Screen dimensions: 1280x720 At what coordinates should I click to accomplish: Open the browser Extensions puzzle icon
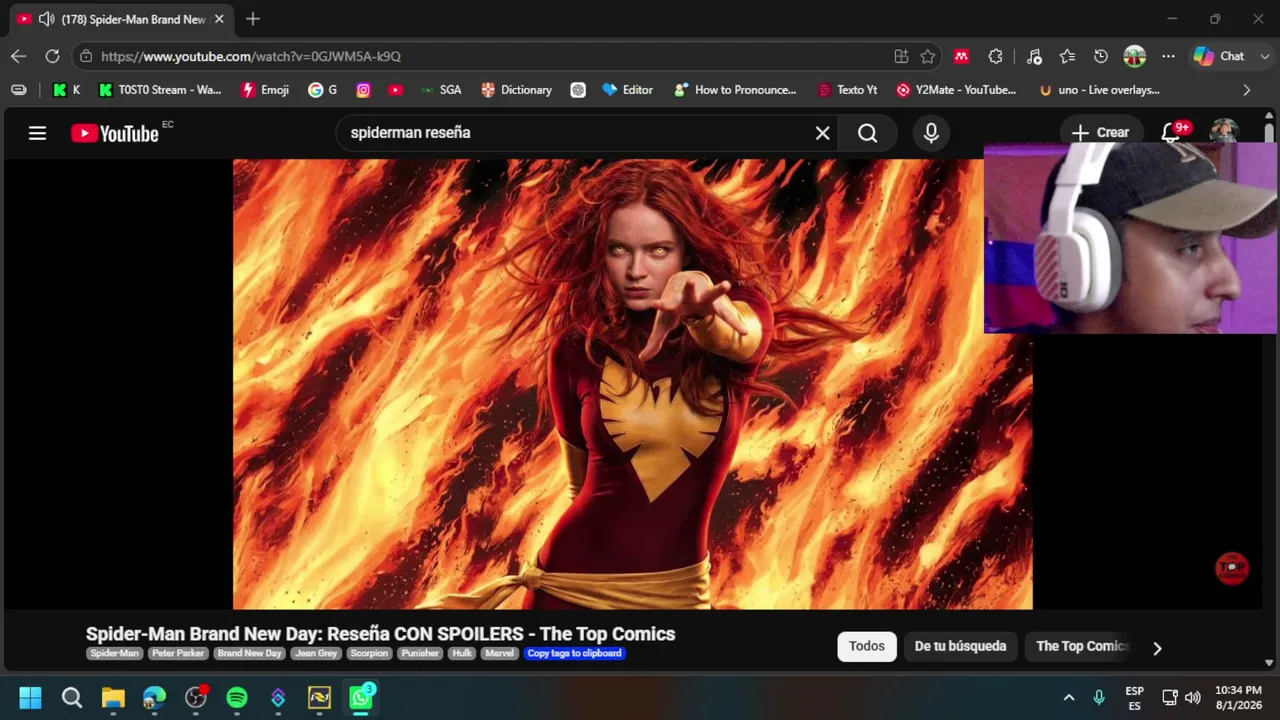995,56
